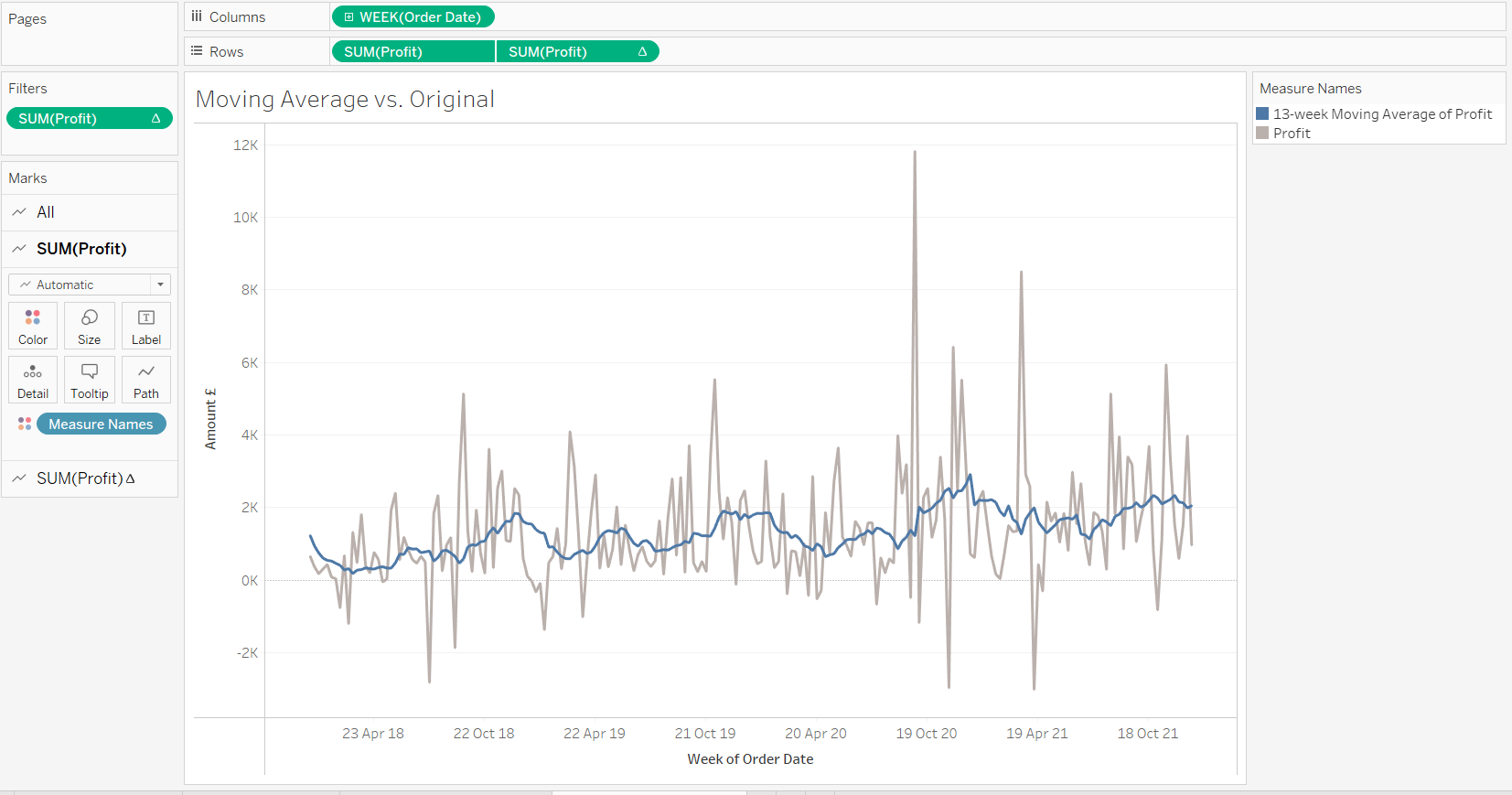Click the Measure Names pill in Marks
This screenshot has width=1512, height=795.
point(101,424)
